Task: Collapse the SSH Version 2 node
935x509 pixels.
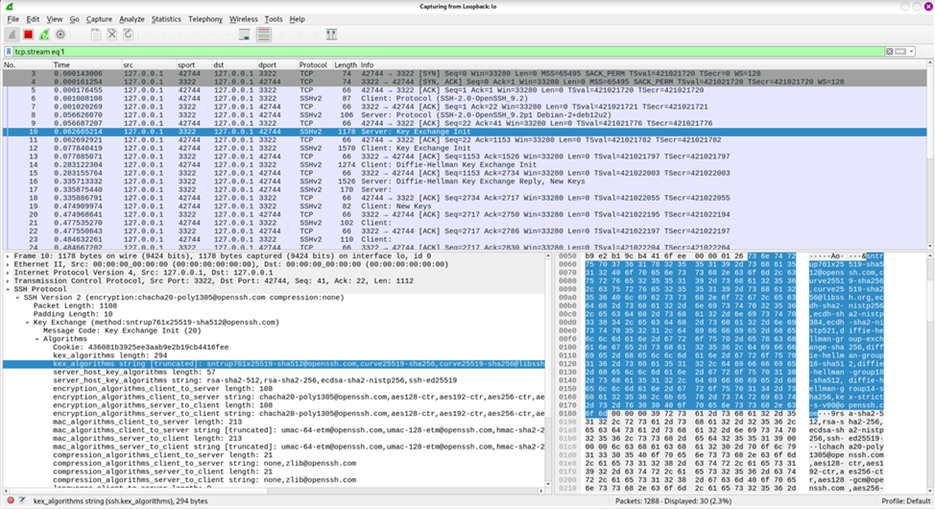Action: pos(17,297)
